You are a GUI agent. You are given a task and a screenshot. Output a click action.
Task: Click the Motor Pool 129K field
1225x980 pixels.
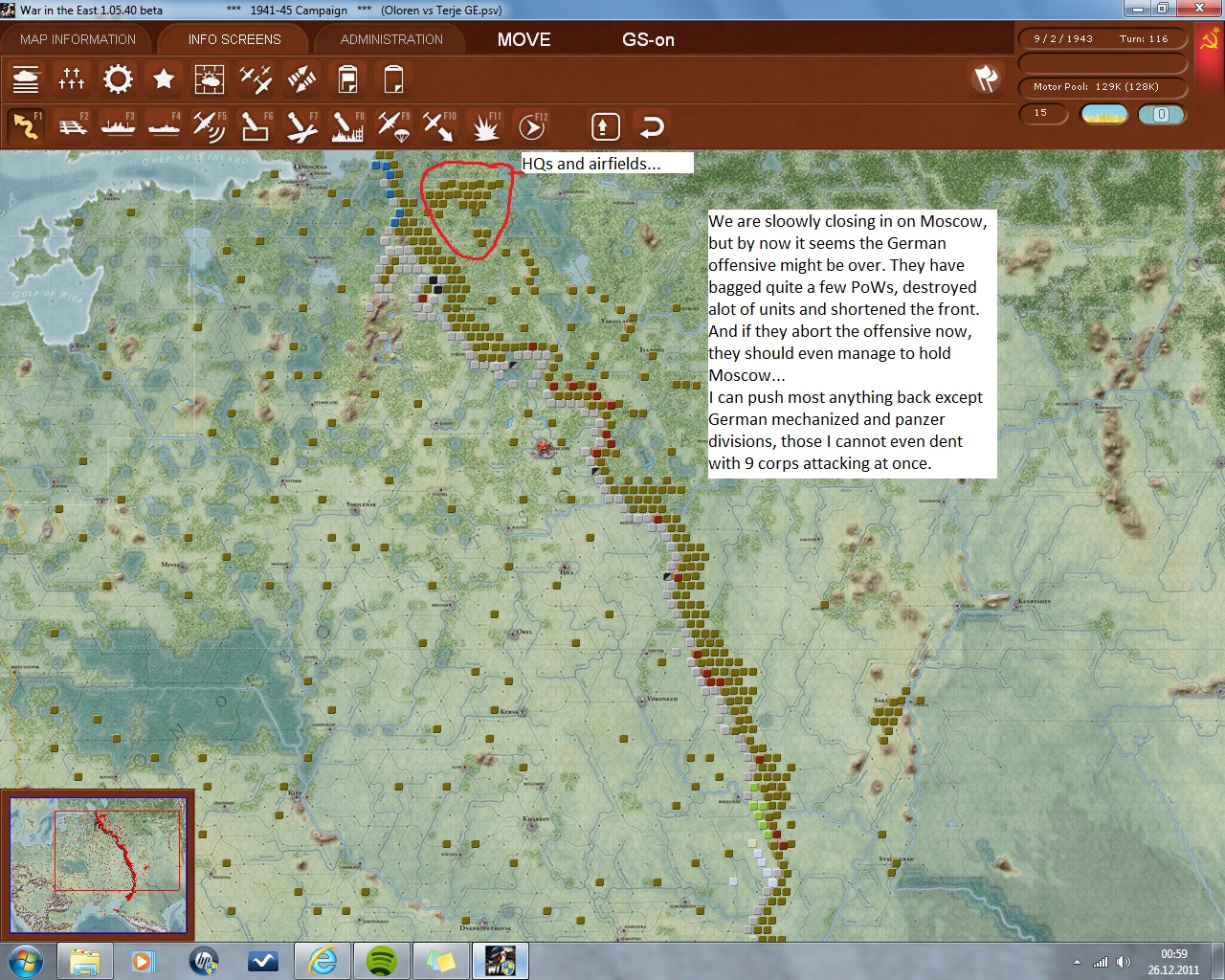coord(1102,87)
